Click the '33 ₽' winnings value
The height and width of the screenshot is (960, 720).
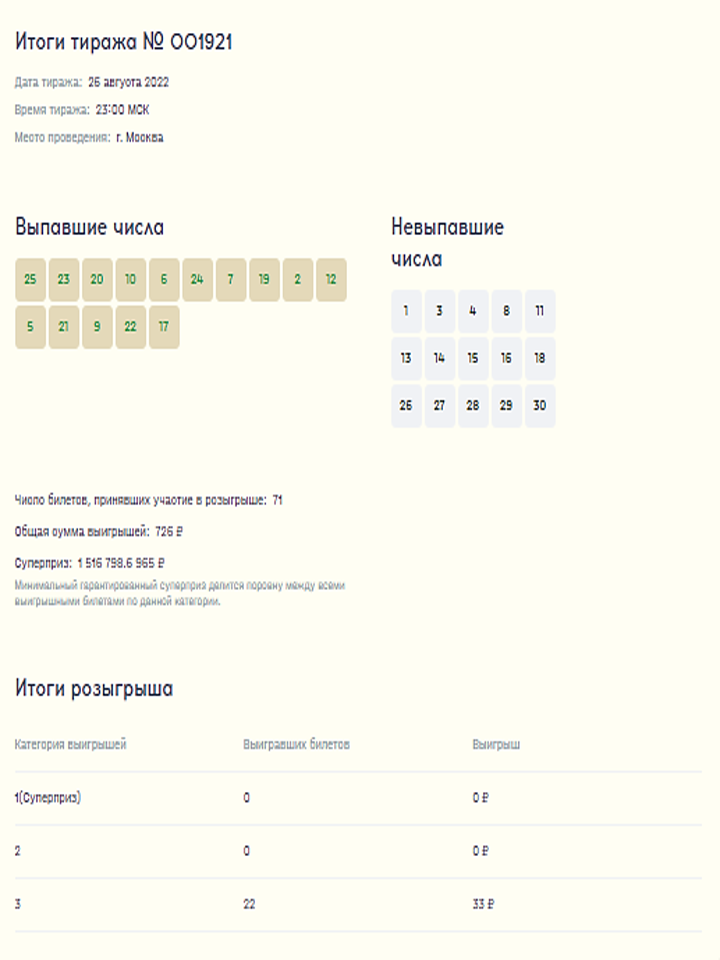pos(484,904)
